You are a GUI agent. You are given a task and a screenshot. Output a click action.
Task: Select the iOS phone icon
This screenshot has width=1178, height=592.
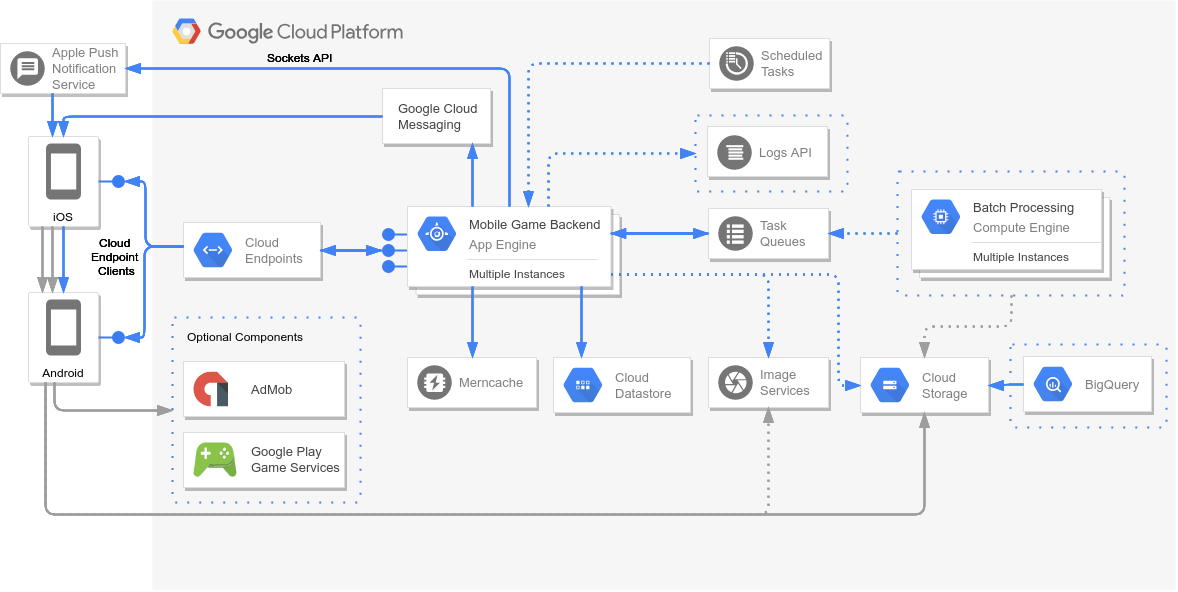pos(64,172)
